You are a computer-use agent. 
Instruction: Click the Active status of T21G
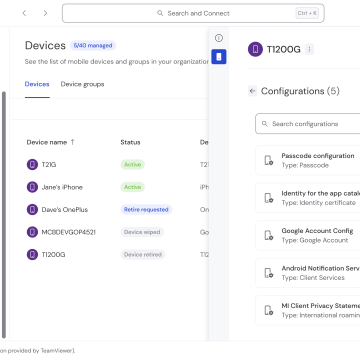tap(132, 165)
